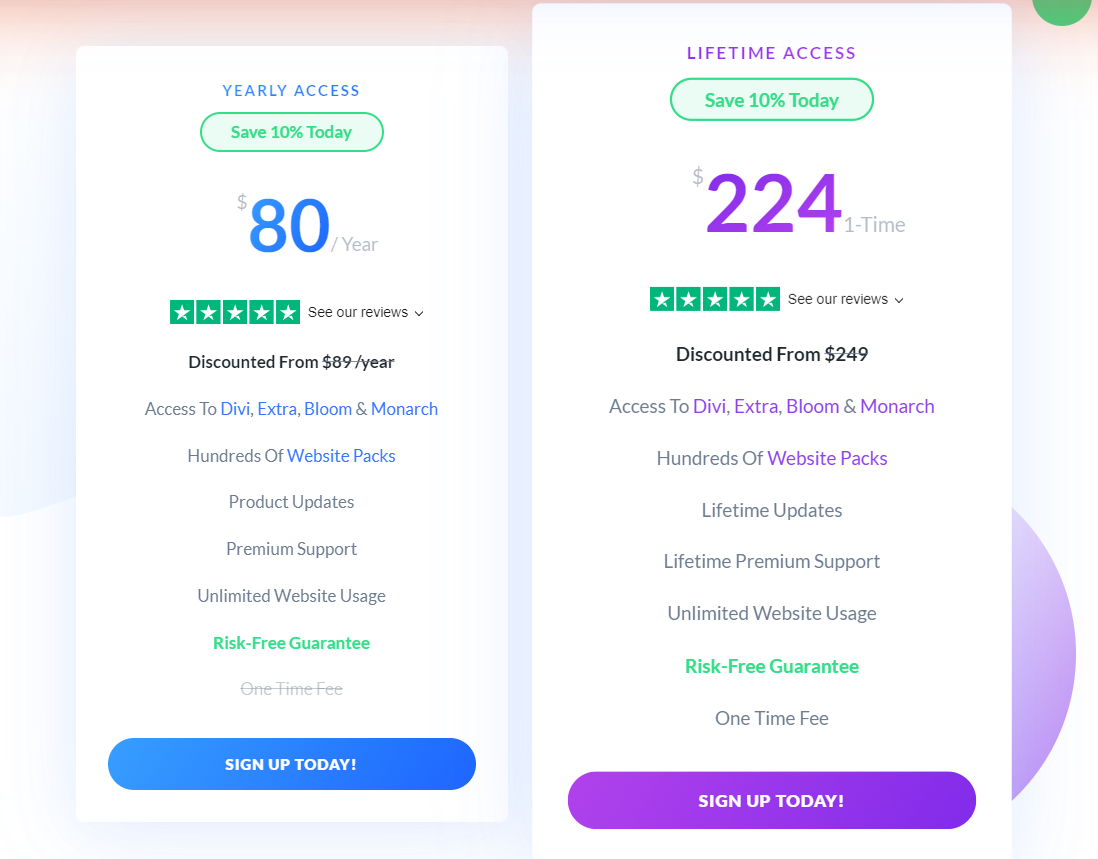Open the purple Bloom link in the lifetime plan
This screenshot has height=859, width=1098.
812,406
